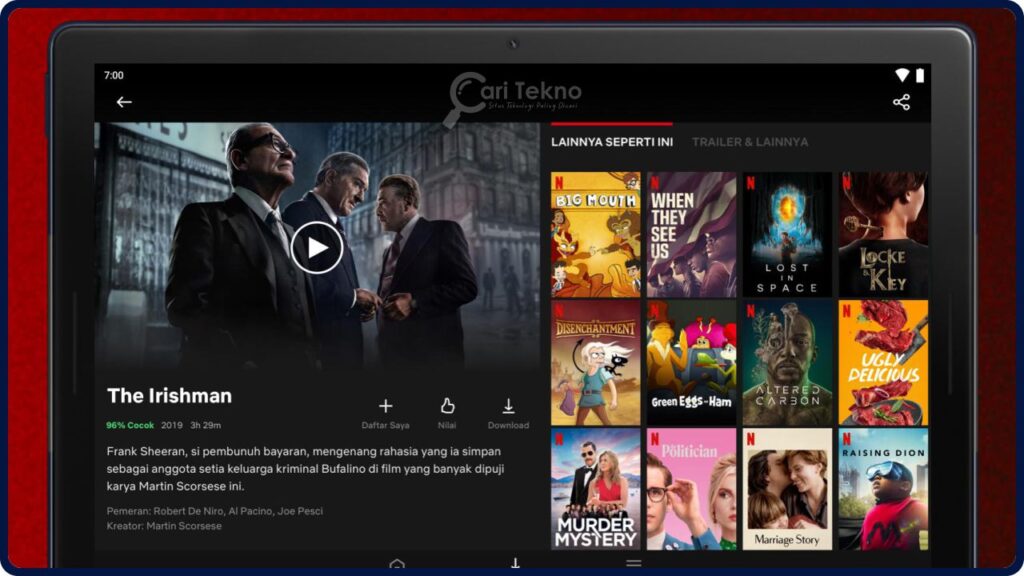
Task: Open the Trailer & Lainnya tab
Action: tap(750, 142)
